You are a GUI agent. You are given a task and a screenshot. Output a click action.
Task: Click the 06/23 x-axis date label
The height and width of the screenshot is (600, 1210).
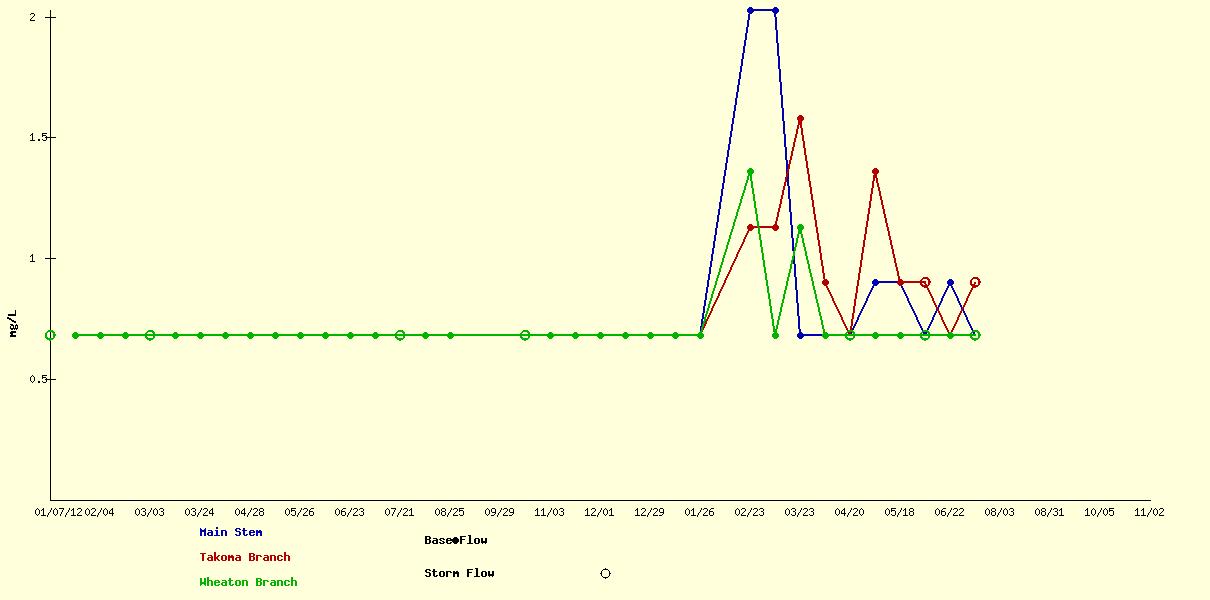coord(349,512)
